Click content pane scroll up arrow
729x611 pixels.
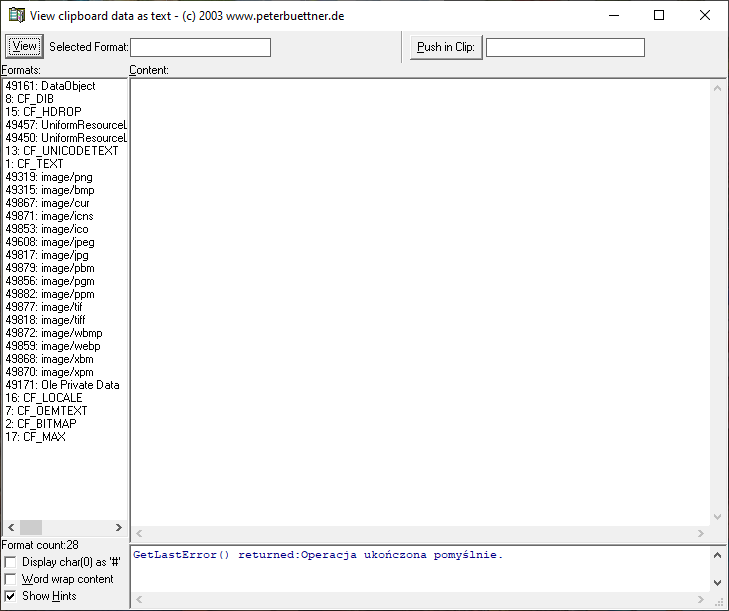click(x=718, y=88)
